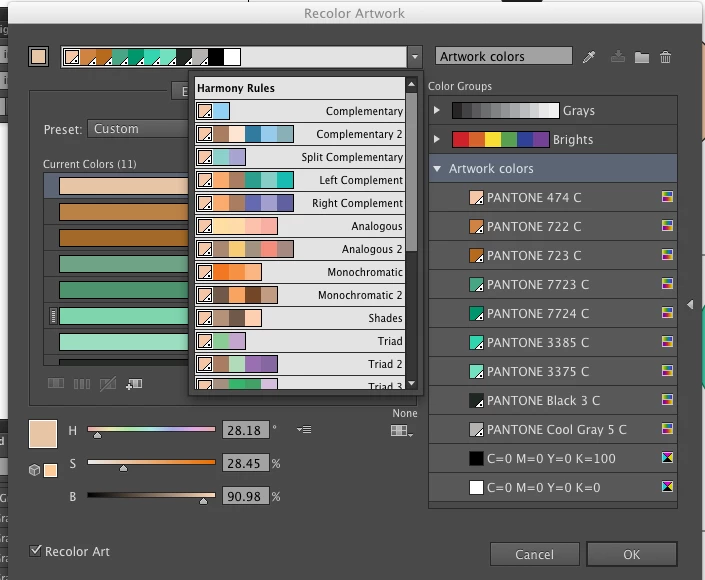Viewport: 705px width, 580px height.
Task: Choose the Left Complement harmony rule
Action: tap(300, 180)
